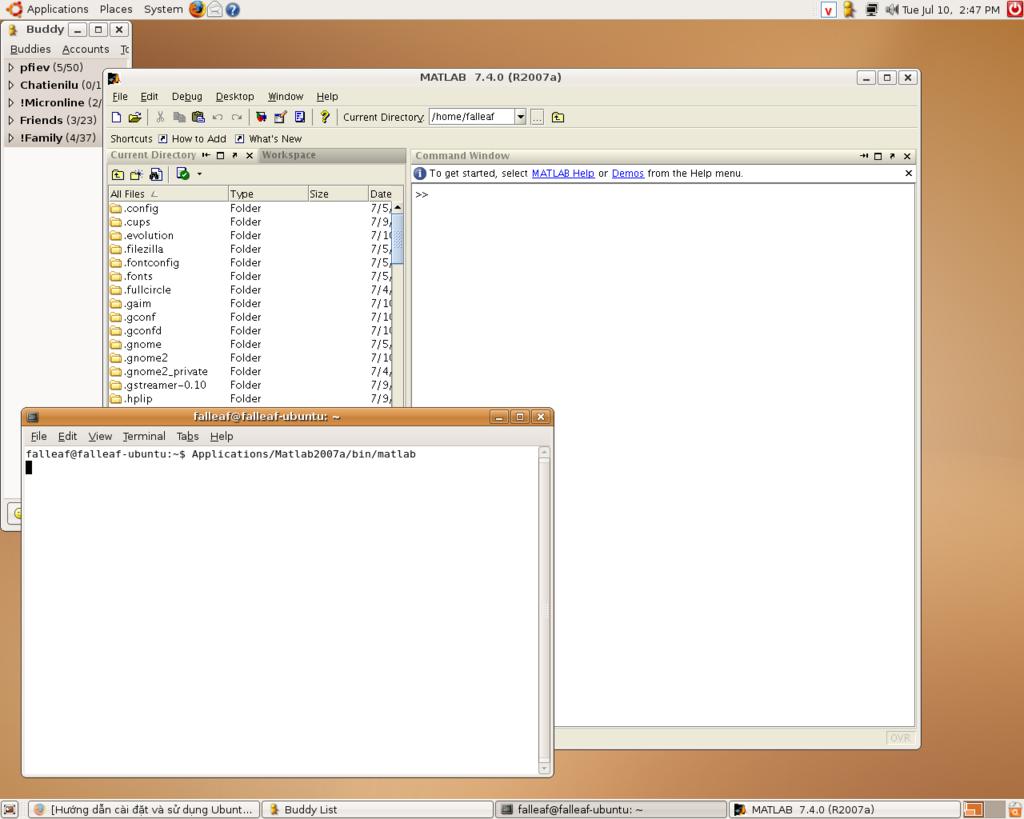Viewport: 1024px width, 819px height.
Task: Click the browse for folder '...' button
Action: [x=537, y=117]
